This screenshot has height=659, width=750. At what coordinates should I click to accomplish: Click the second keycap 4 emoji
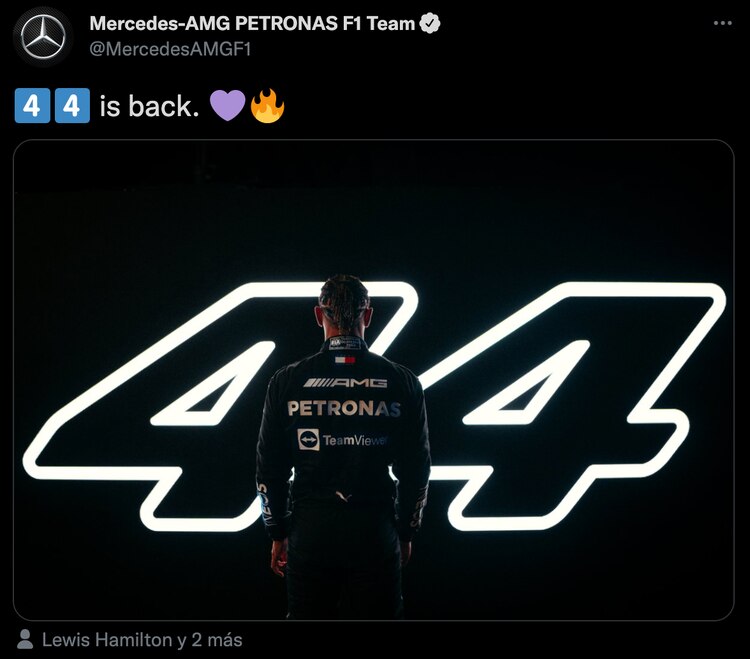point(72,106)
